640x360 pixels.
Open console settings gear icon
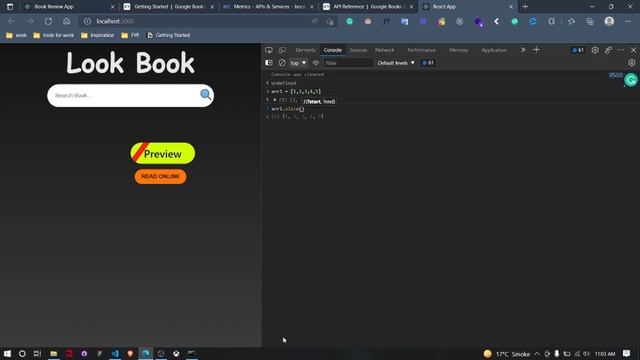point(631,63)
